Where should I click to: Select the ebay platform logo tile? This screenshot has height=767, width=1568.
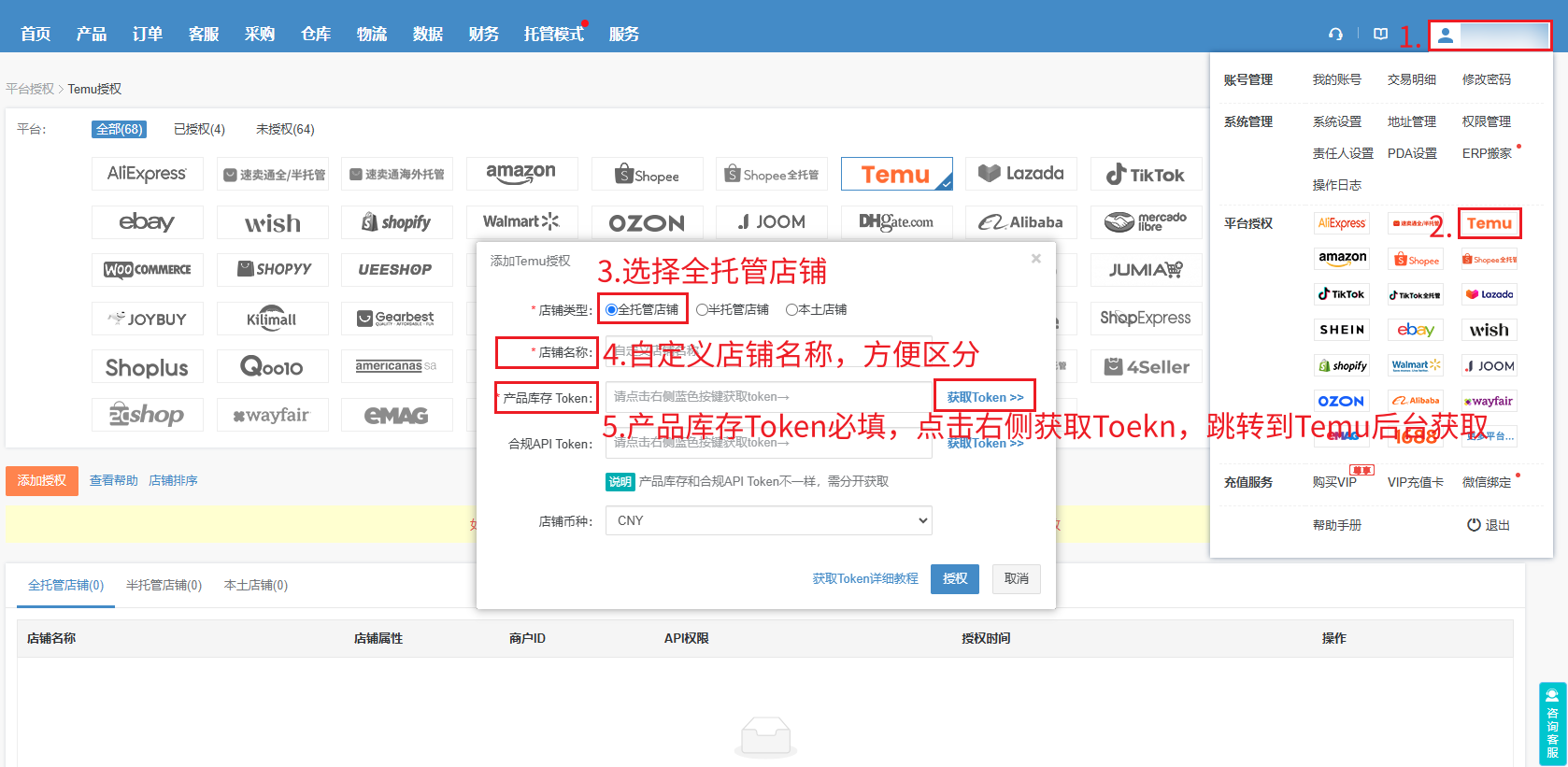[x=147, y=222]
